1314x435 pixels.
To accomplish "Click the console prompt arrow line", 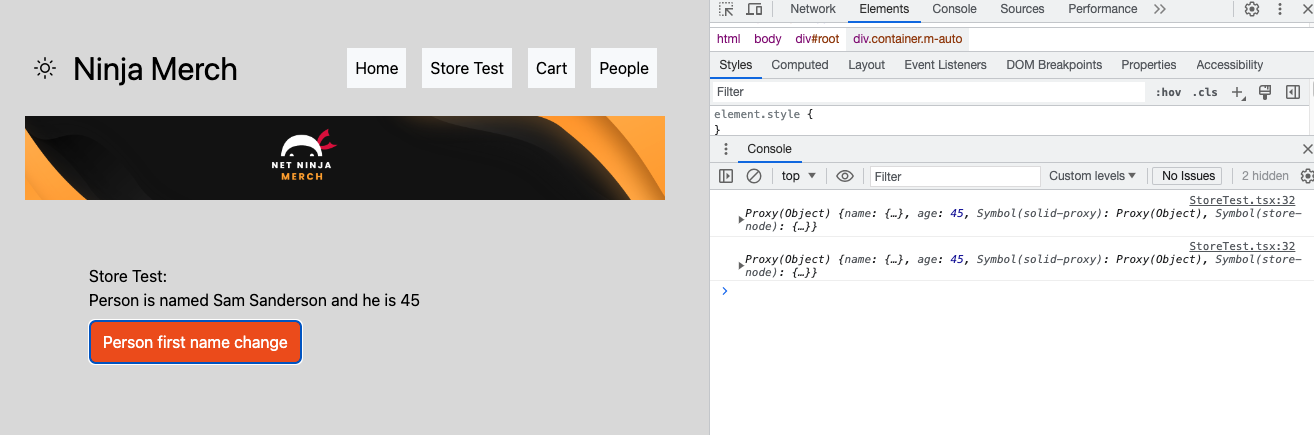I will click(1012, 291).
